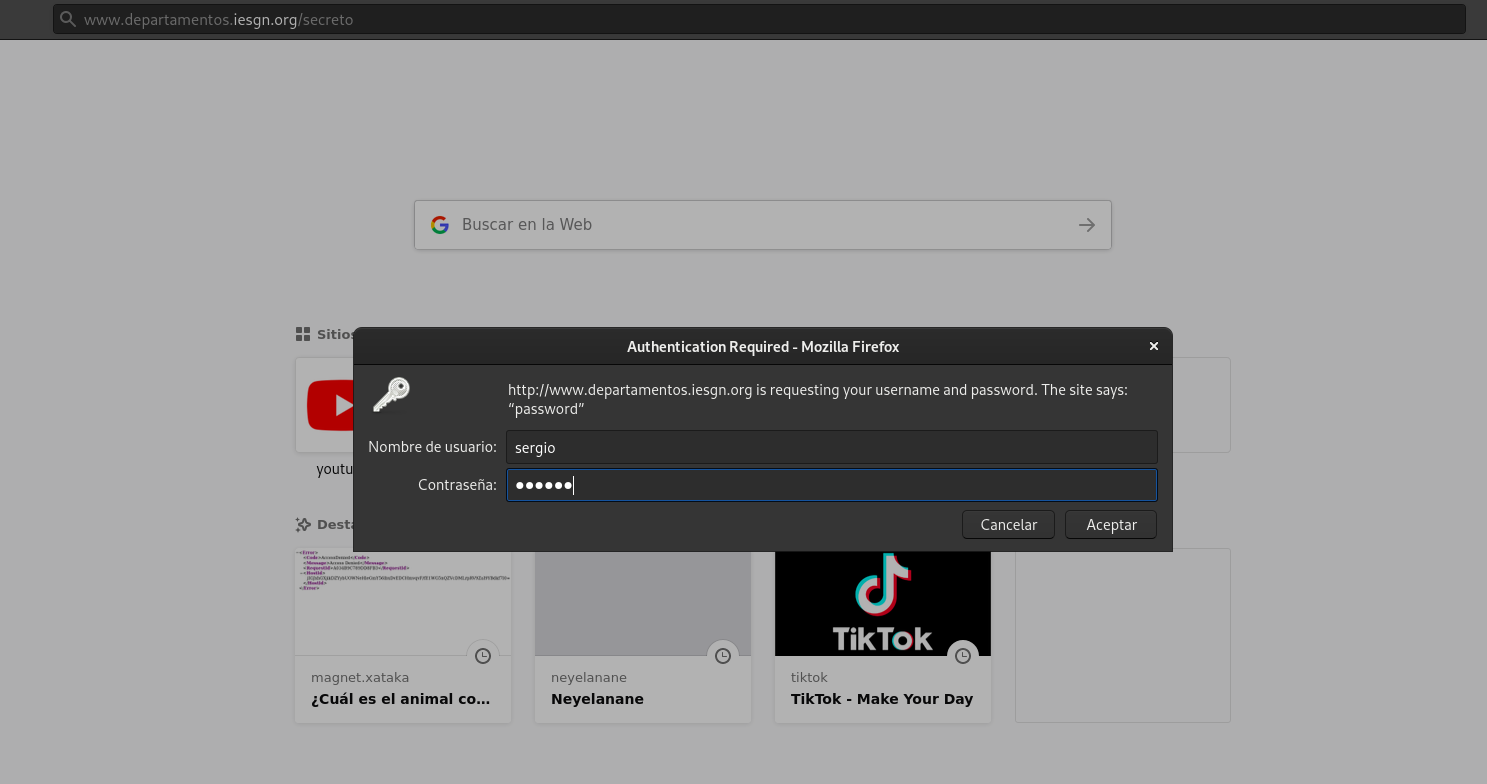Click the clock icon on the Neyelanane card
The width and height of the screenshot is (1487, 784).
click(x=723, y=656)
